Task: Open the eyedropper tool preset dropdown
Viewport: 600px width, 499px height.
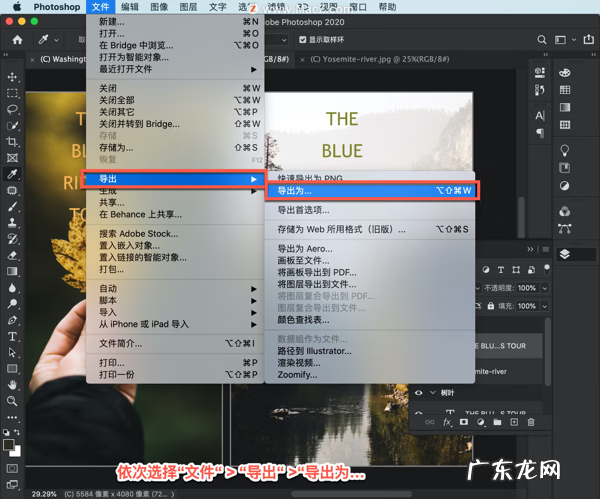Action: coord(56,40)
